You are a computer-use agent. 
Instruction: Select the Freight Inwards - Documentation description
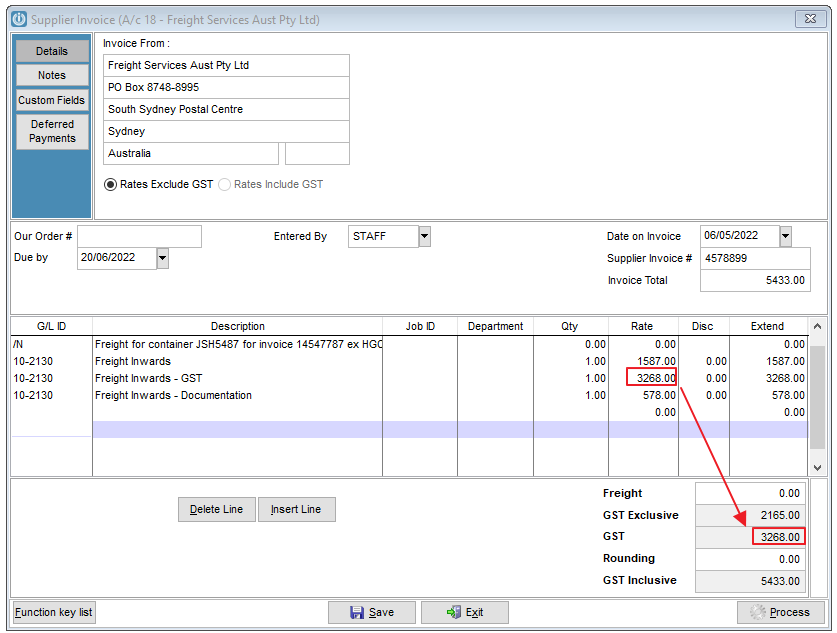coord(173,395)
